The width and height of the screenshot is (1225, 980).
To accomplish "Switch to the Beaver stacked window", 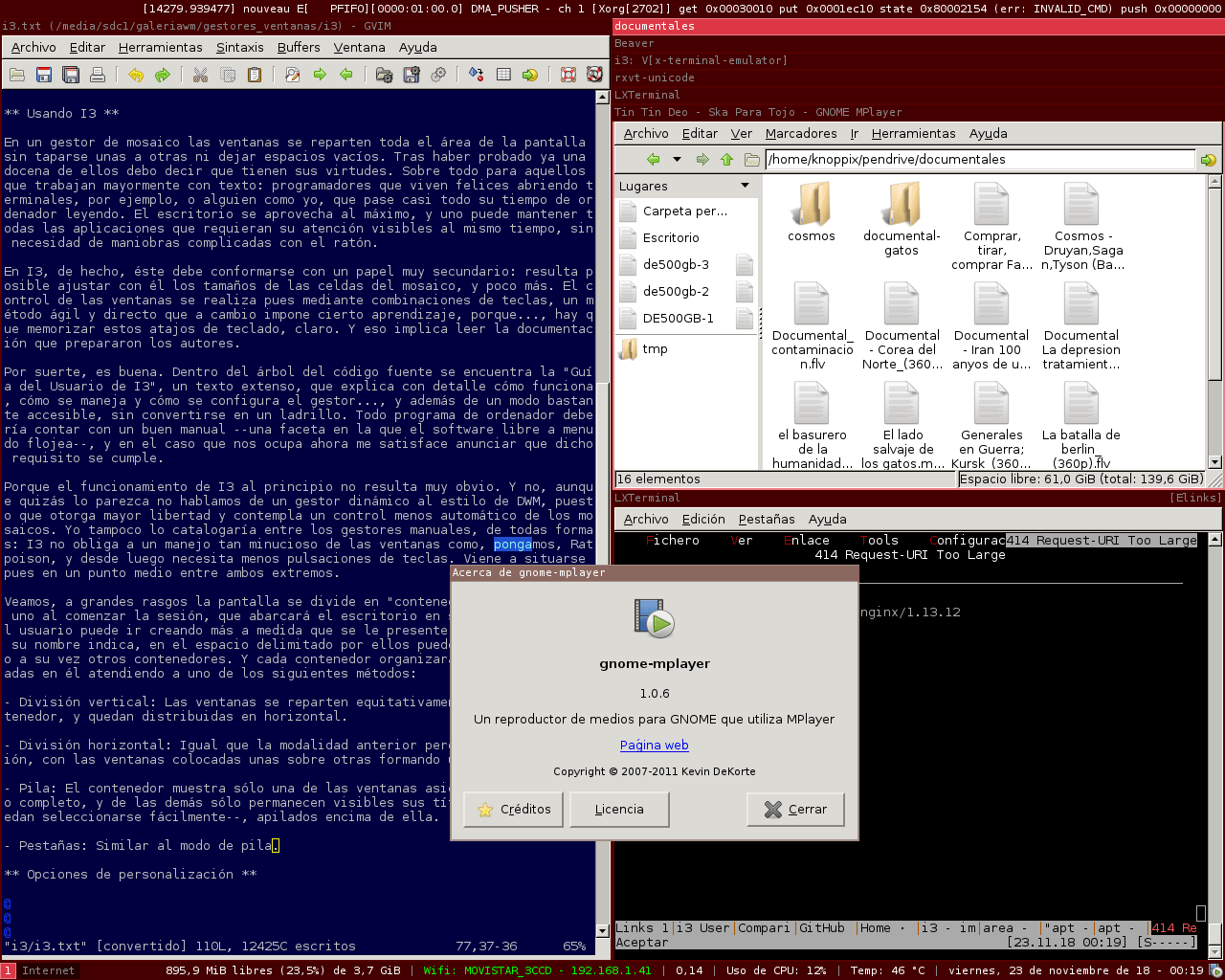I will click(919, 43).
